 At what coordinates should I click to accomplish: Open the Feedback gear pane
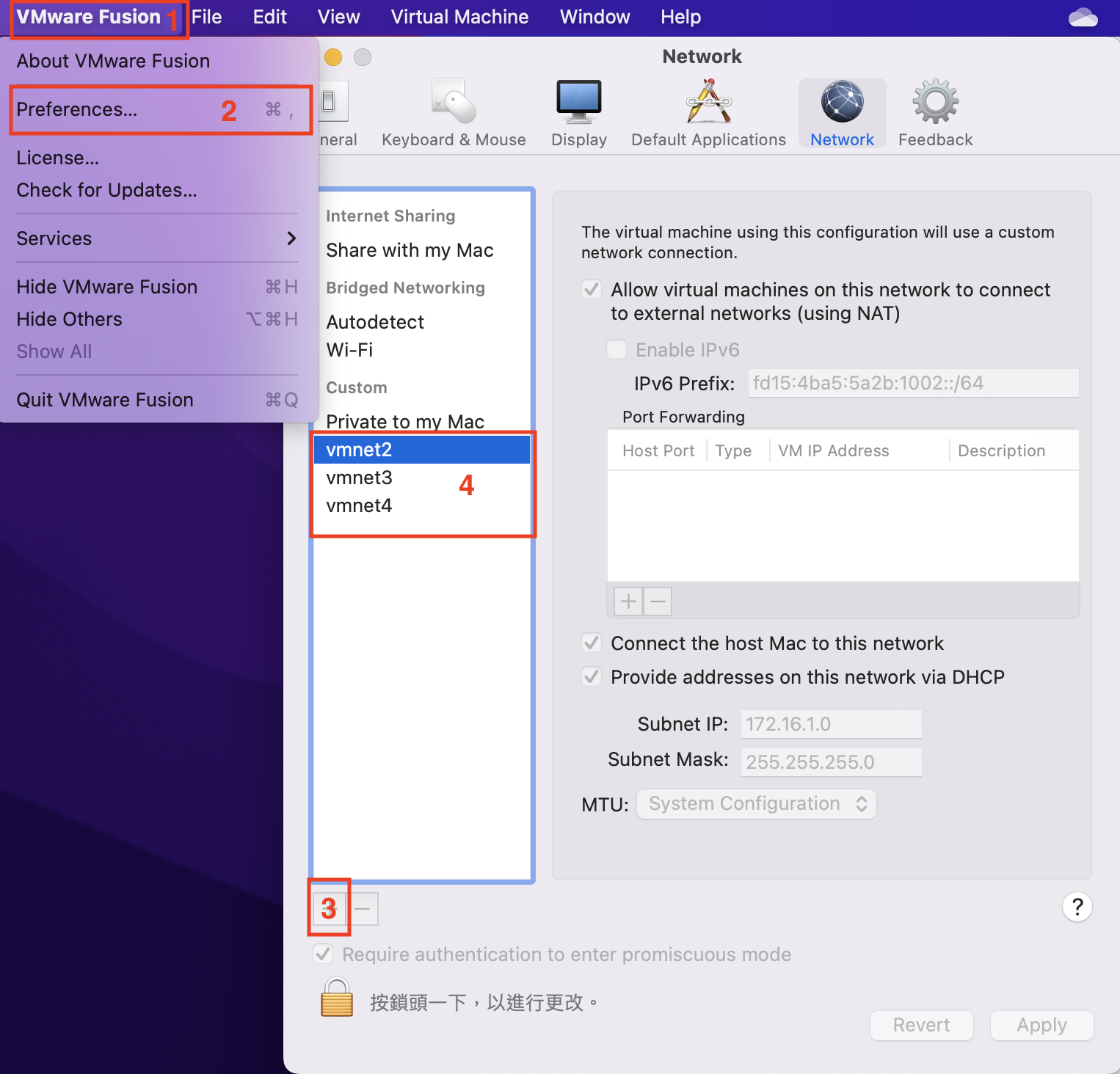click(935, 114)
